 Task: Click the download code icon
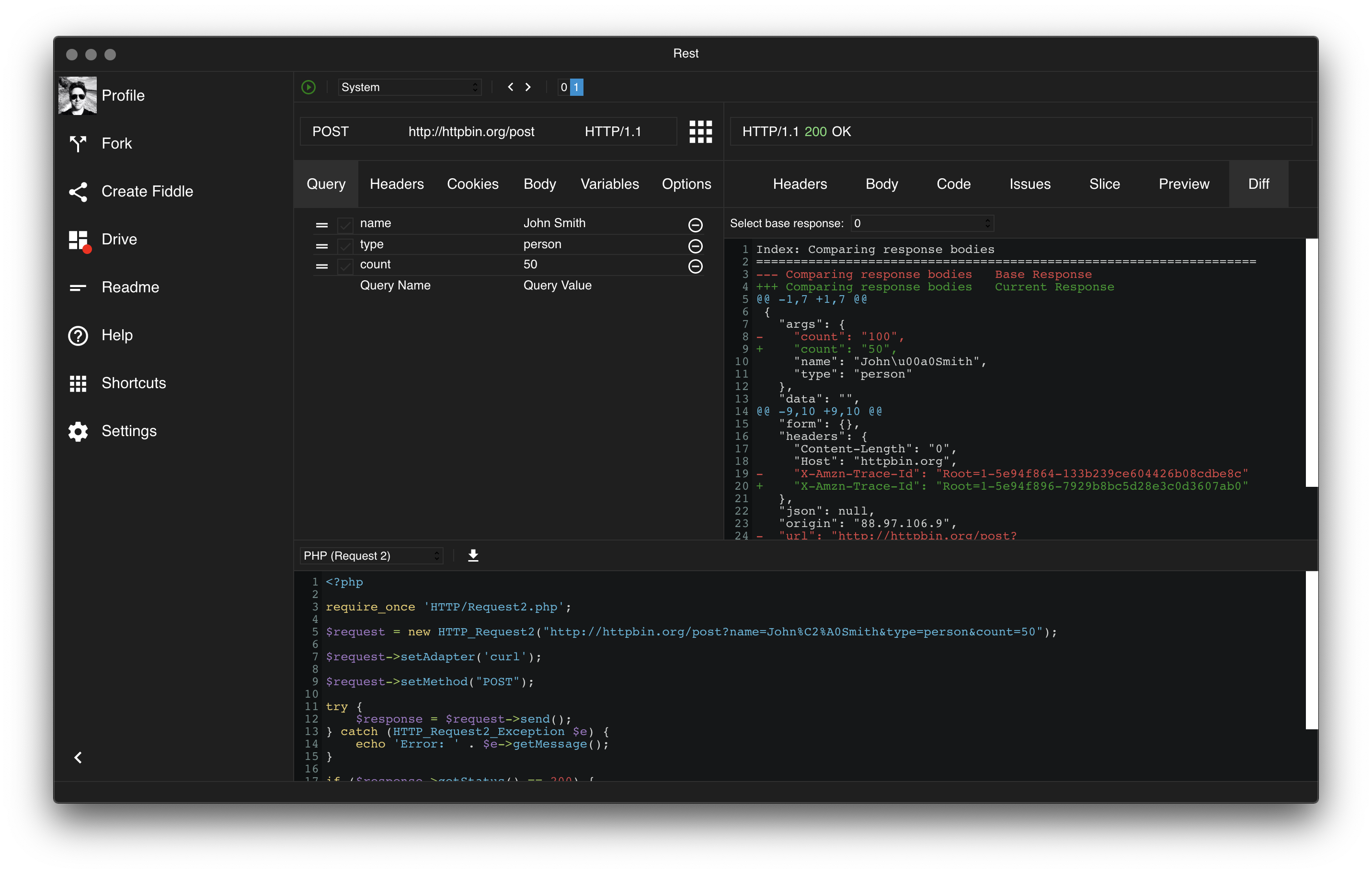coord(473,555)
